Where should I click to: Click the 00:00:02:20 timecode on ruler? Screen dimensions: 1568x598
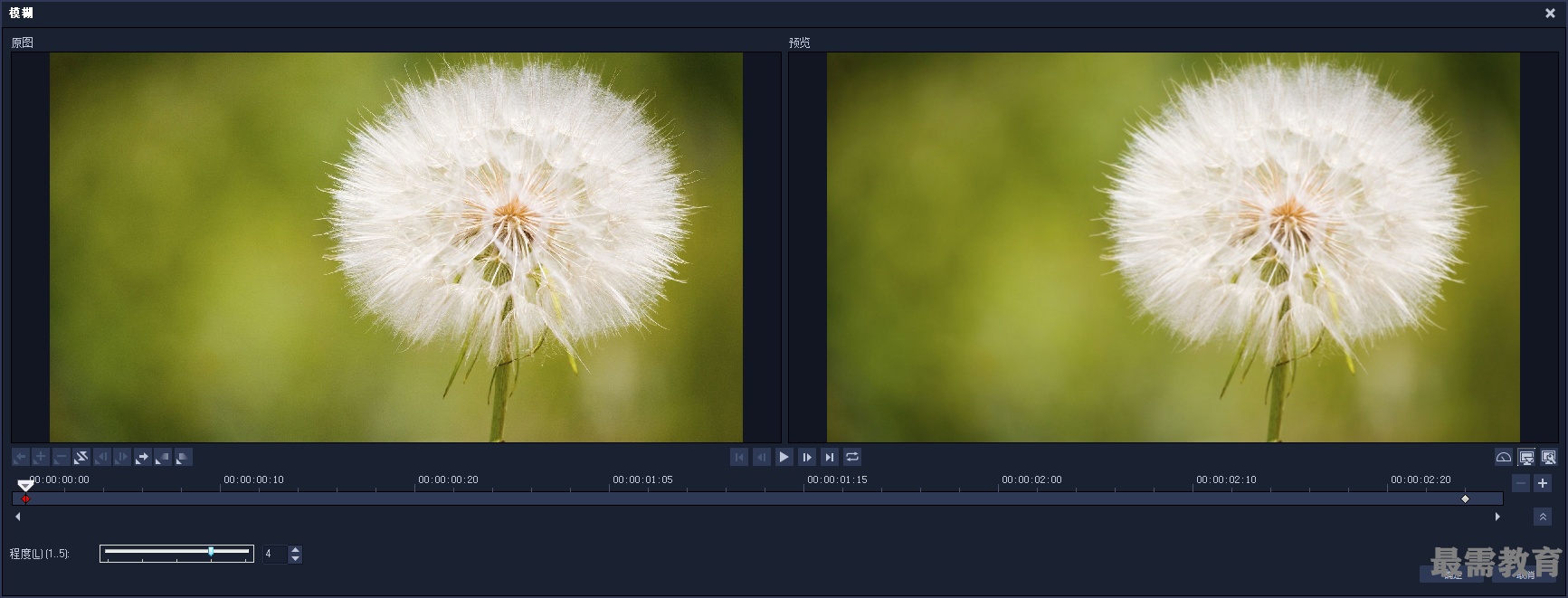coord(1421,480)
